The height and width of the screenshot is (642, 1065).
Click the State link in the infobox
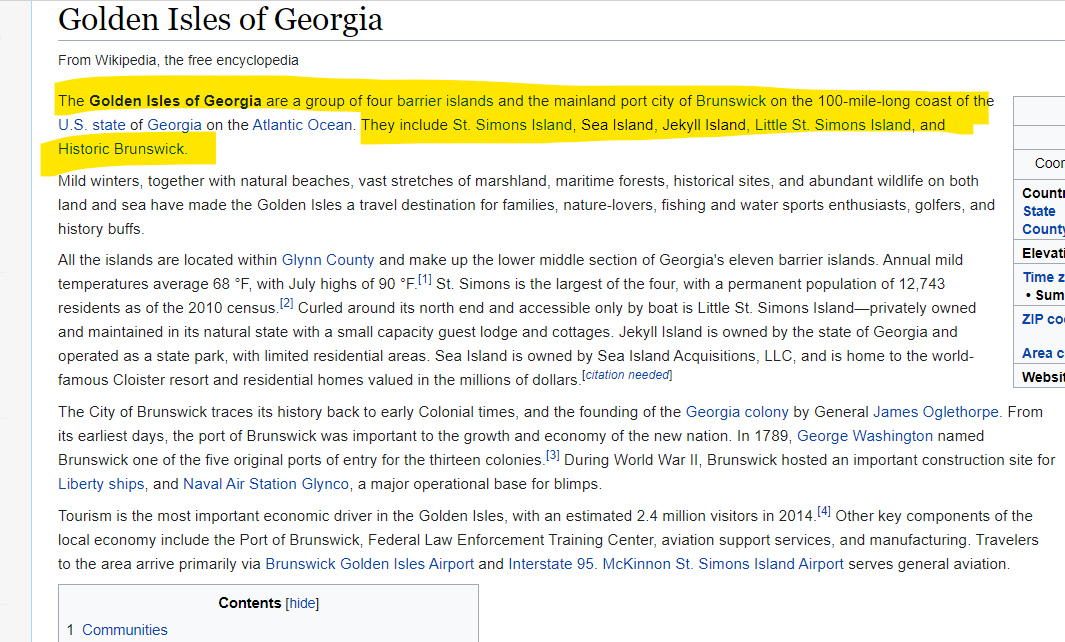point(1039,211)
